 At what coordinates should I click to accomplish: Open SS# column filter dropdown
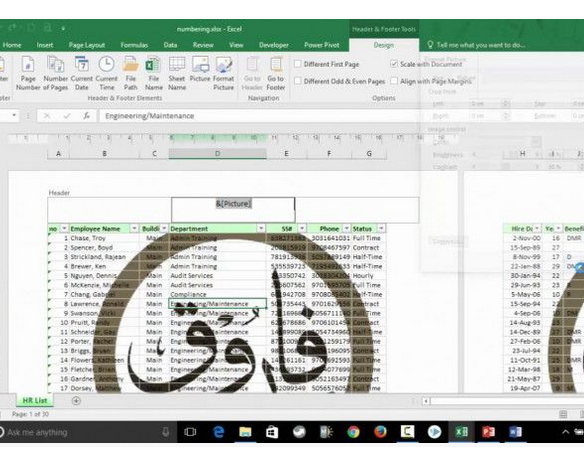pyautogui.click(x=302, y=228)
